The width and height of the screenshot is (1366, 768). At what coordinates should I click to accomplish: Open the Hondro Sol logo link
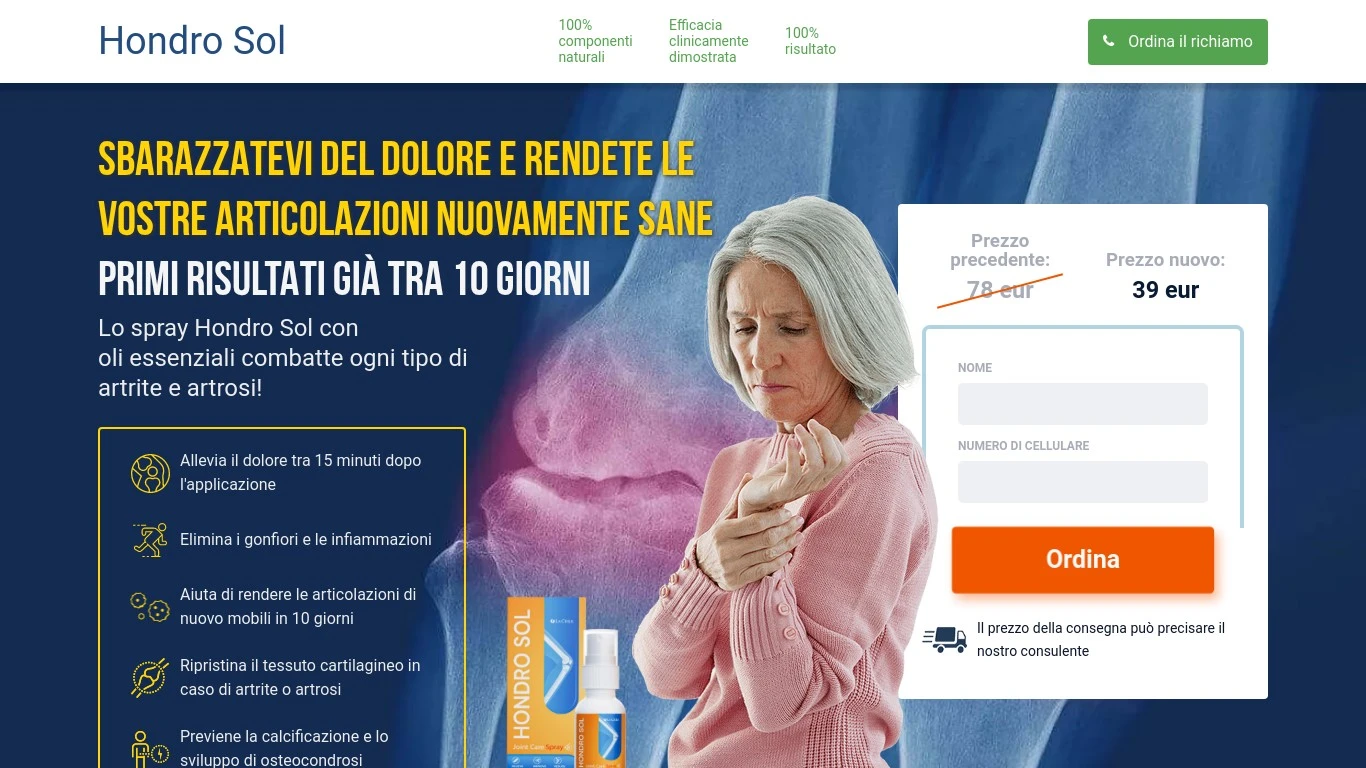tap(192, 41)
